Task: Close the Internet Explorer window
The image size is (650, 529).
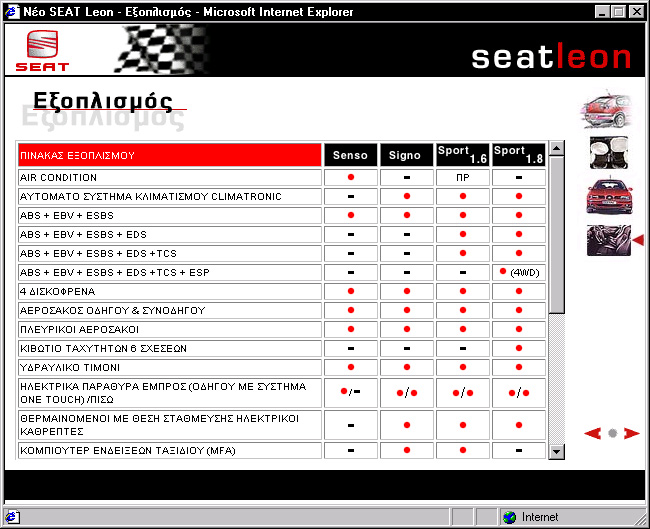Action: pos(636,12)
